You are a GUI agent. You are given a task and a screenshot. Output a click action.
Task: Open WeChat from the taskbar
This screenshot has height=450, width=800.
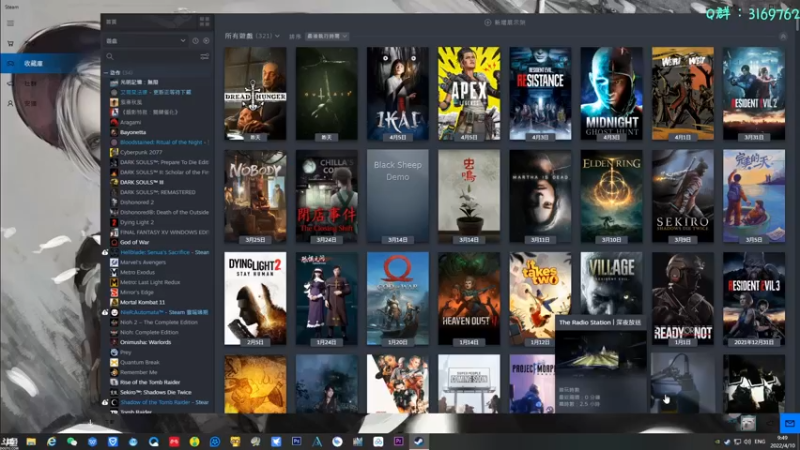click(x=72, y=442)
